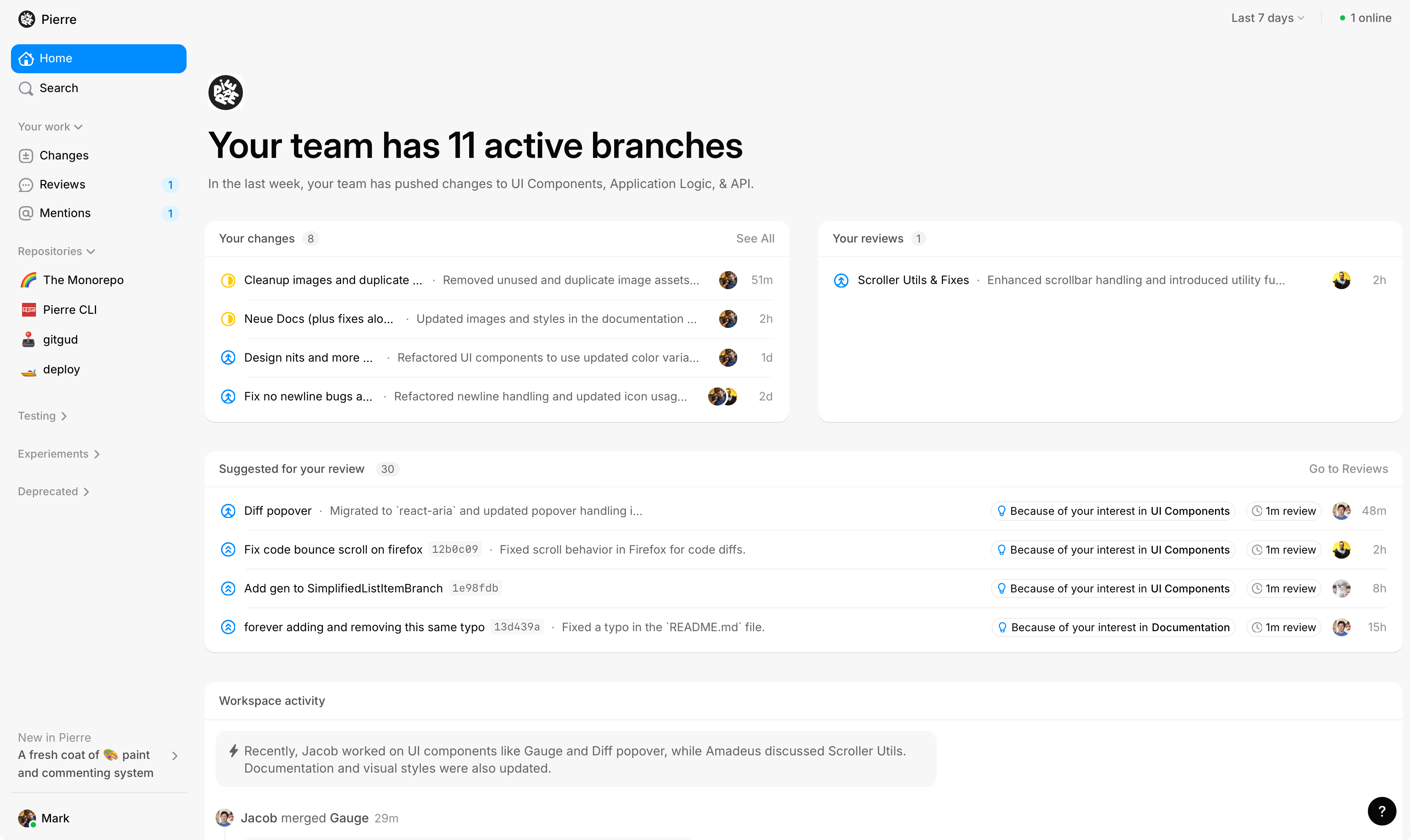Click the Search magnifier icon
1411x840 pixels.
25,88
